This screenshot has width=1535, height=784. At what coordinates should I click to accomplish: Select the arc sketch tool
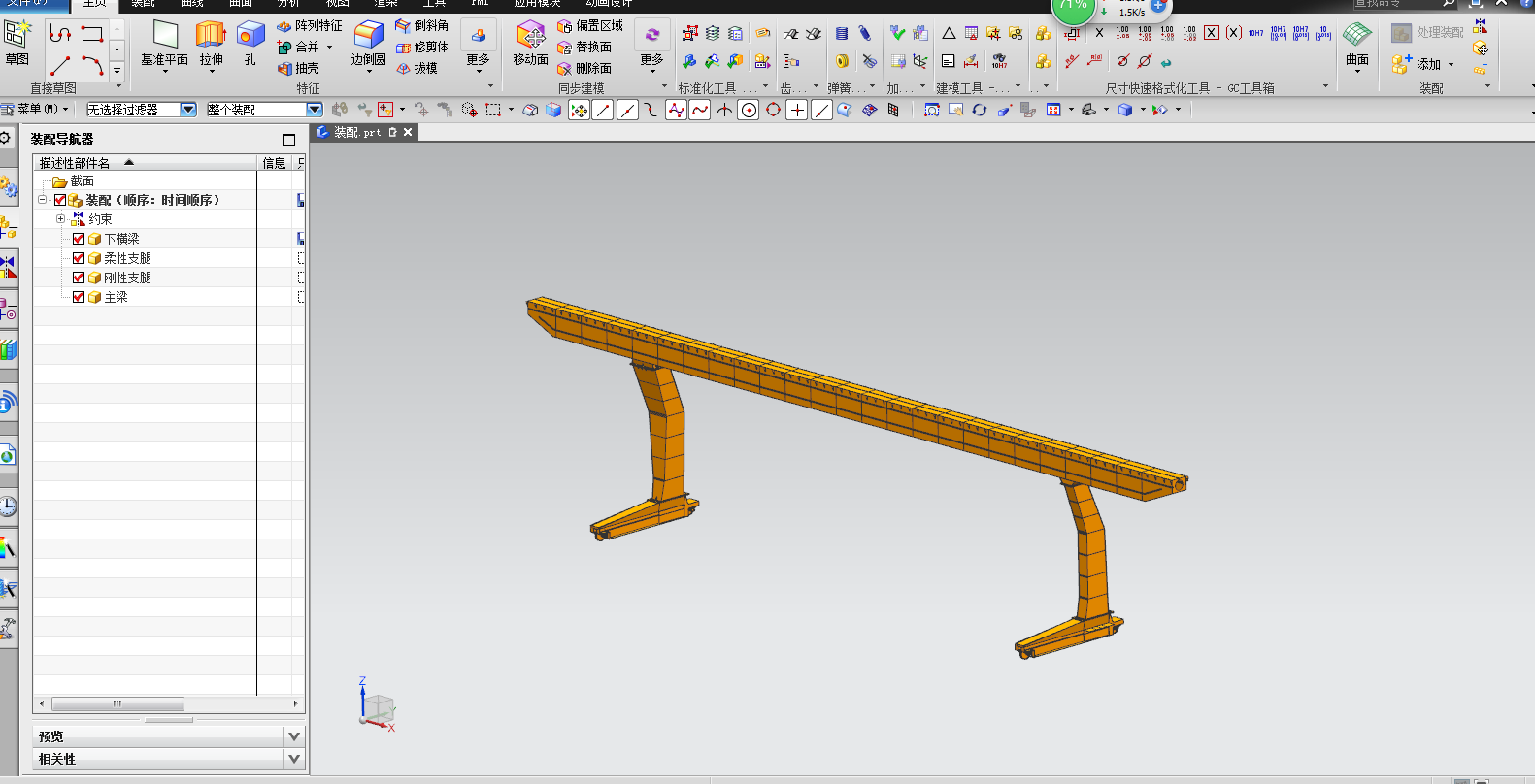[92, 66]
